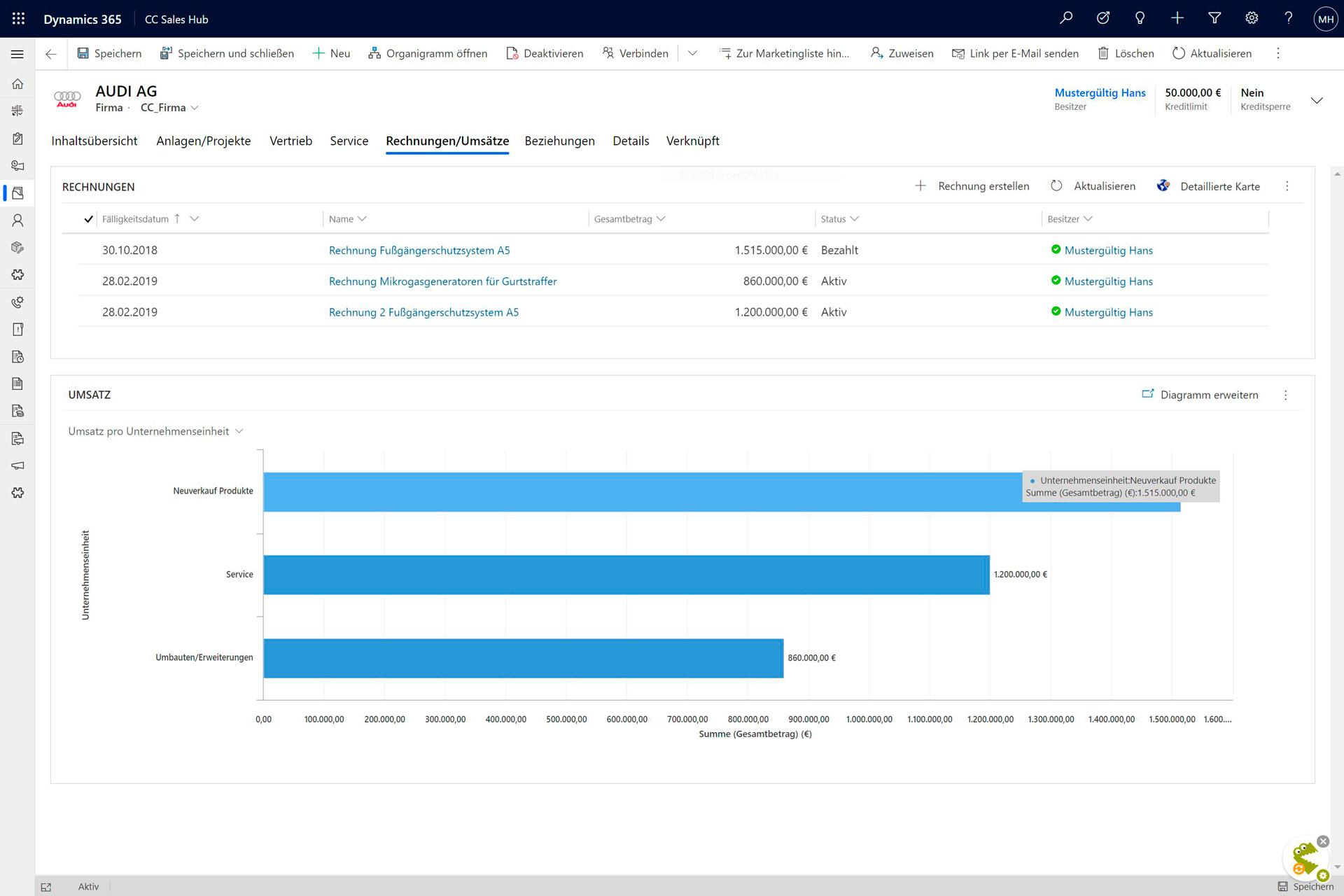This screenshot has width=1344, height=896.
Task: Switch to the Vertrieb tab
Action: click(291, 141)
